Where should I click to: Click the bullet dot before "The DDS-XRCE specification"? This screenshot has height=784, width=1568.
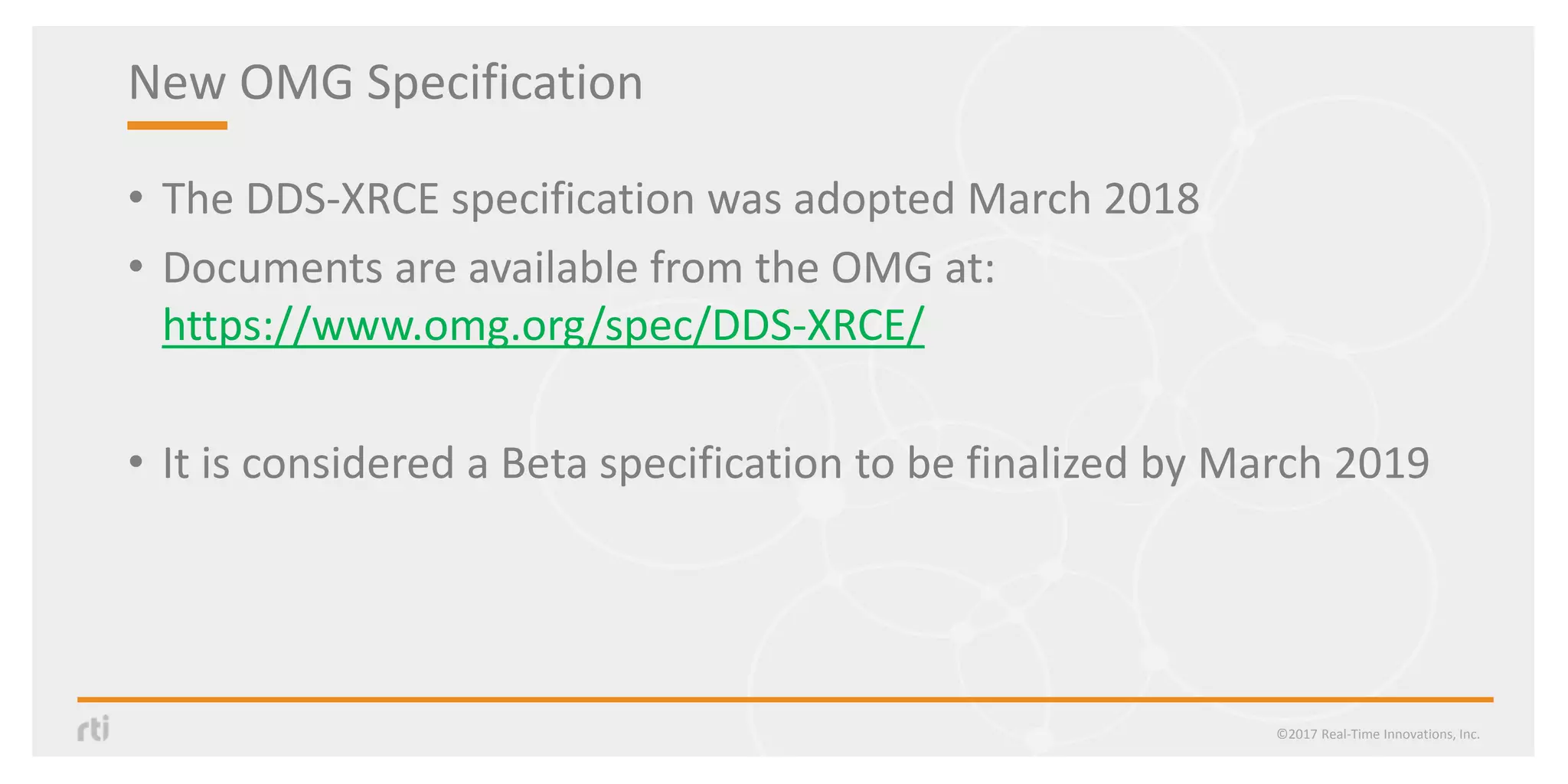tap(136, 198)
